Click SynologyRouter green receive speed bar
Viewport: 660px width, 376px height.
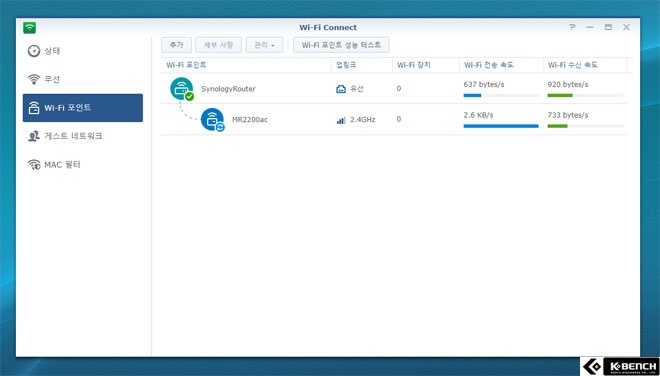pyautogui.click(x=560, y=96)
